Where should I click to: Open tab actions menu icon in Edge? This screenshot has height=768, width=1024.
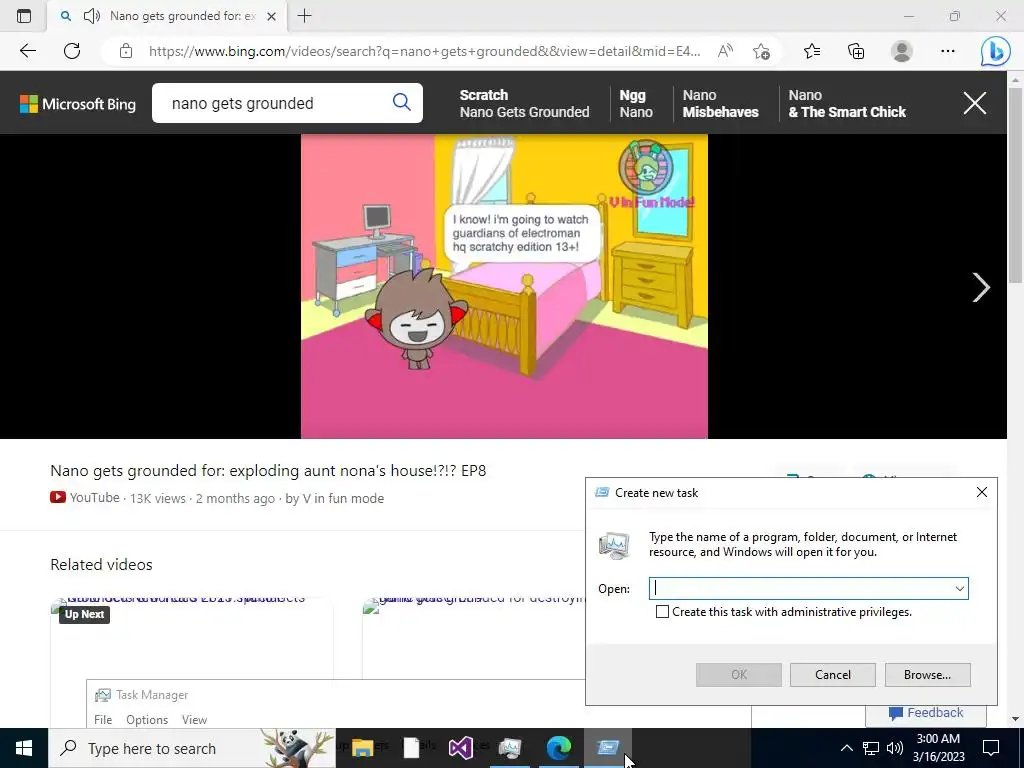click(x=24, y=16)
